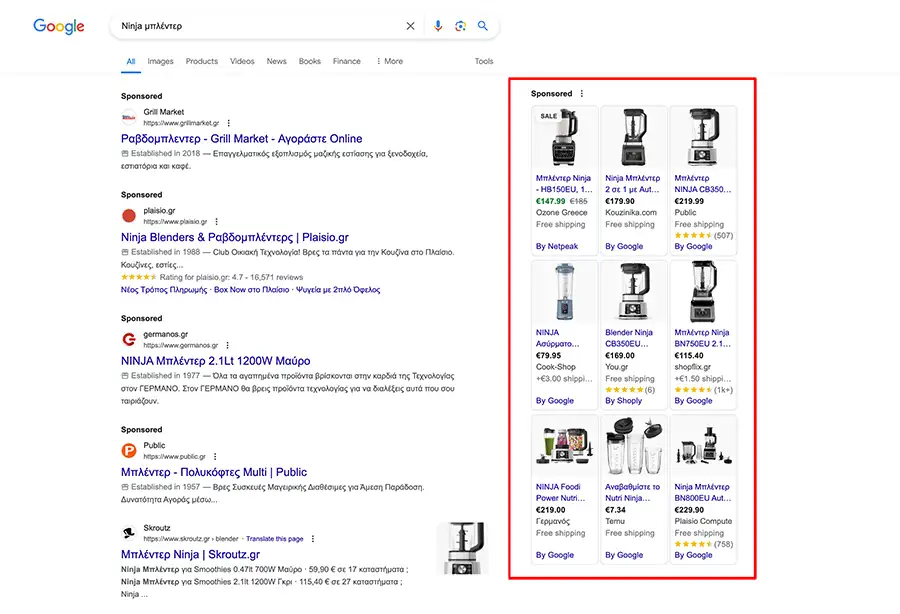
Task: Switch to Products tab
Action: click(201, 61)
